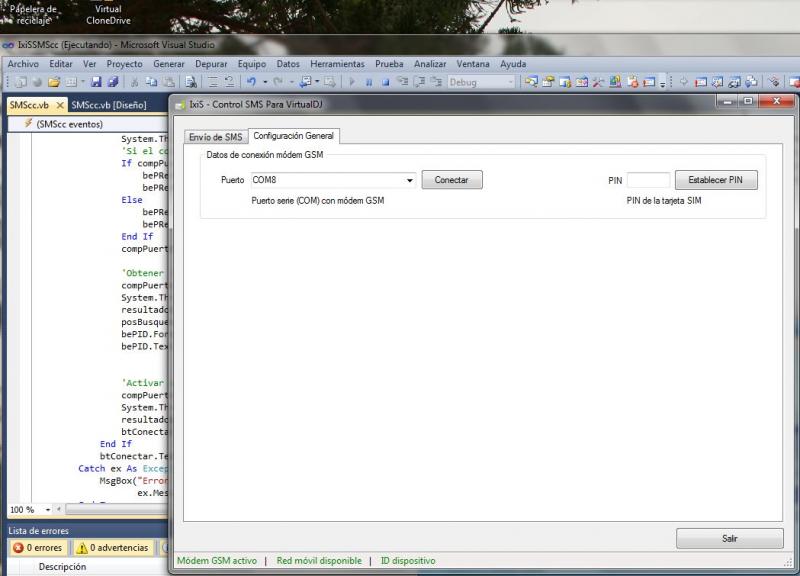This screenshot has width=800, height=576.
Task: Click the Establecer PIN button
Action: 716,180
